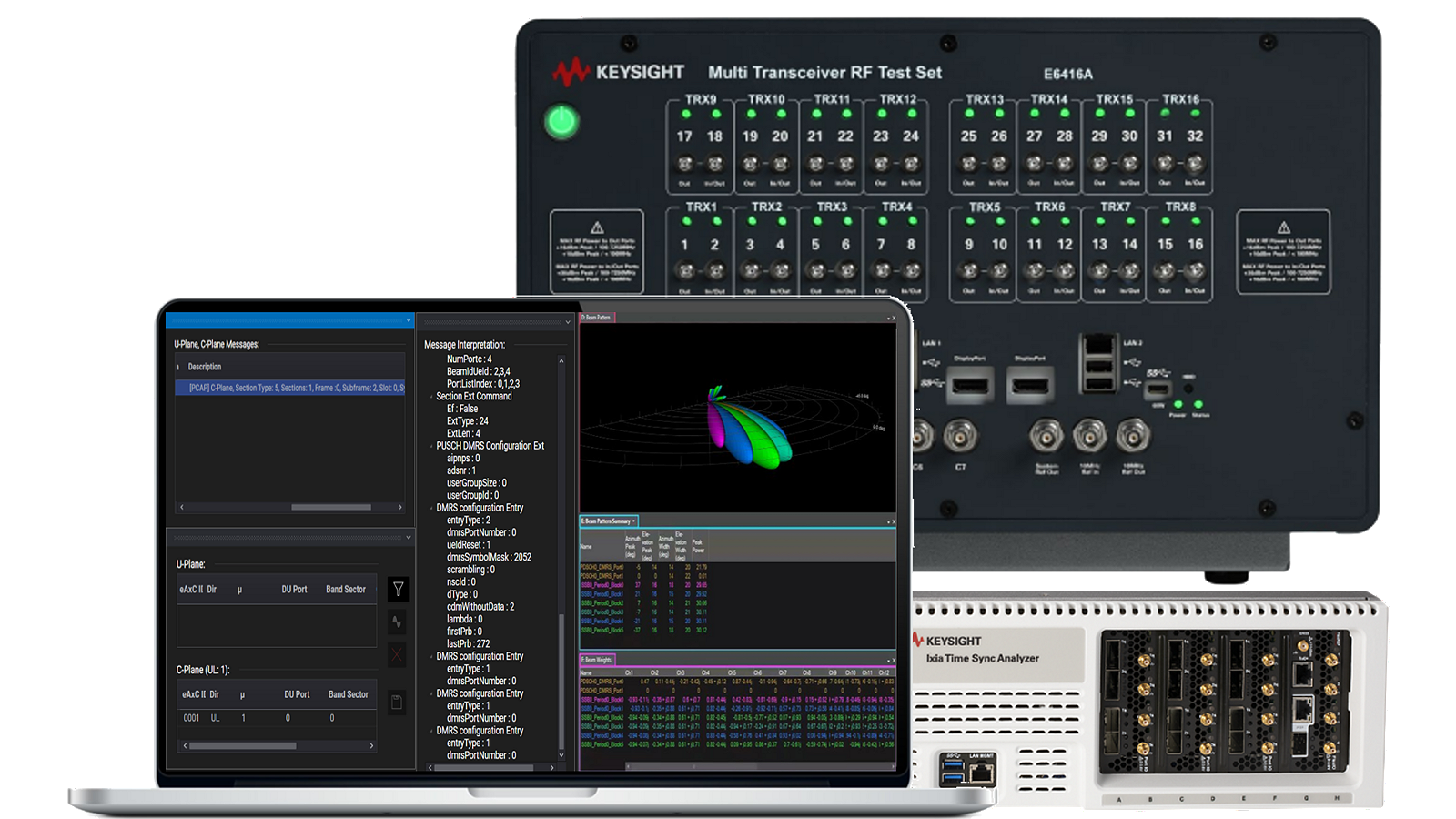Click the funnel filter icon beside U-Plane table

coord(398,589)
